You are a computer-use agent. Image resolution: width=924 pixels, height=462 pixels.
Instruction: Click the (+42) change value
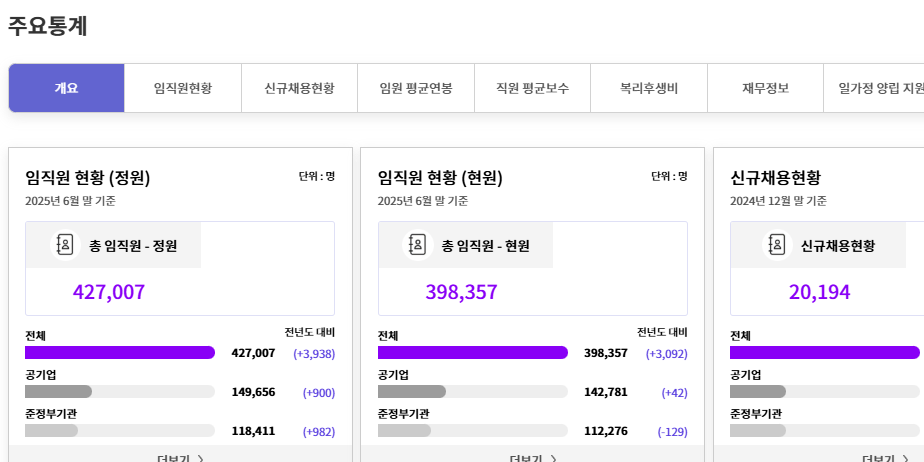tap(674, 392)
